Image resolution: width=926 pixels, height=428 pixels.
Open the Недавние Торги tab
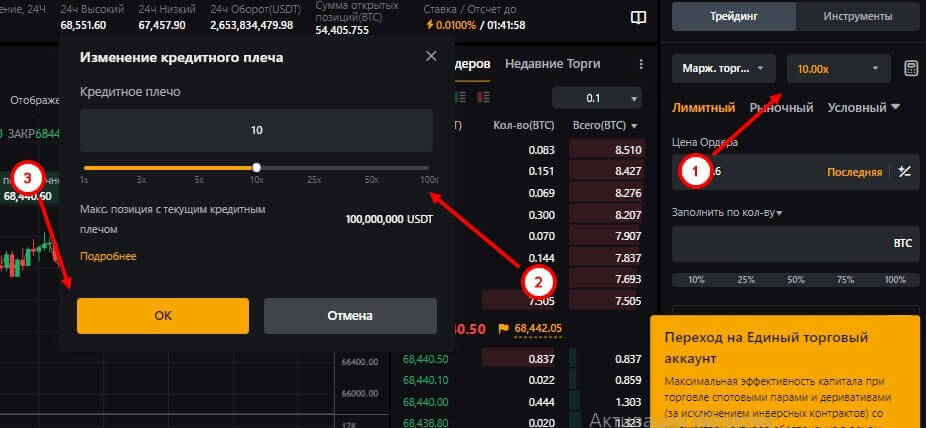coord(552,64)
